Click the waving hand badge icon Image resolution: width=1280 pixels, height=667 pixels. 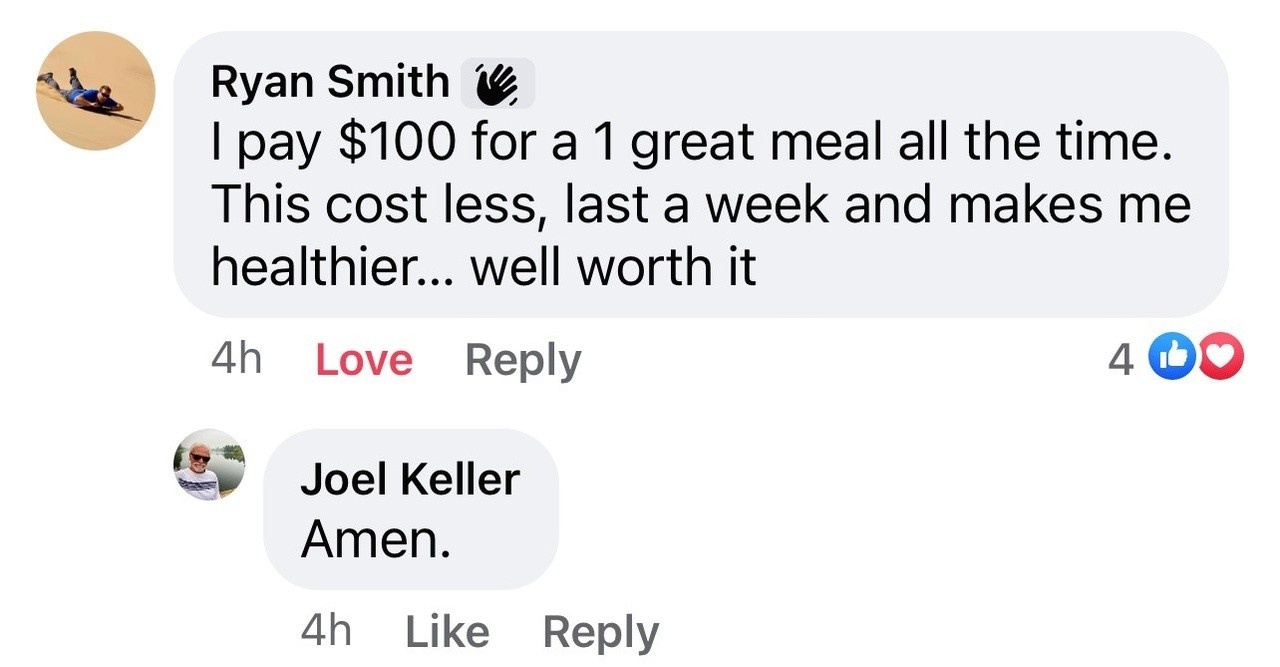pyautogui.click(x=497, y=84)
